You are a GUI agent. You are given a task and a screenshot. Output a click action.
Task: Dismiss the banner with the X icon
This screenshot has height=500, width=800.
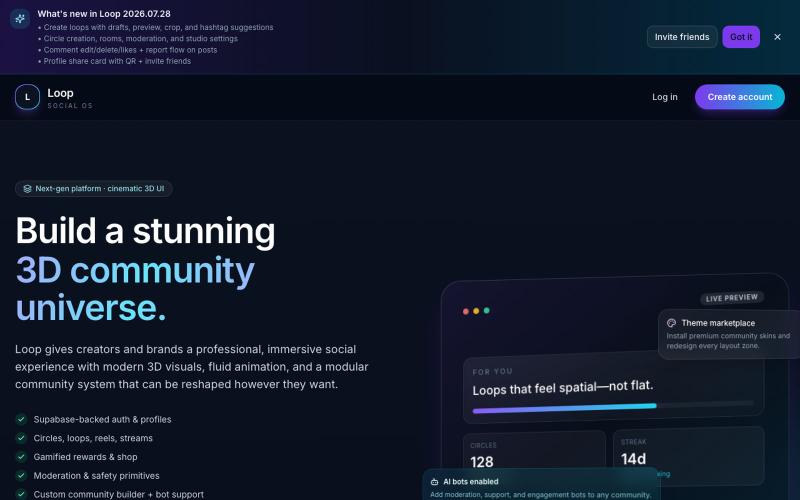pos(777,37)
